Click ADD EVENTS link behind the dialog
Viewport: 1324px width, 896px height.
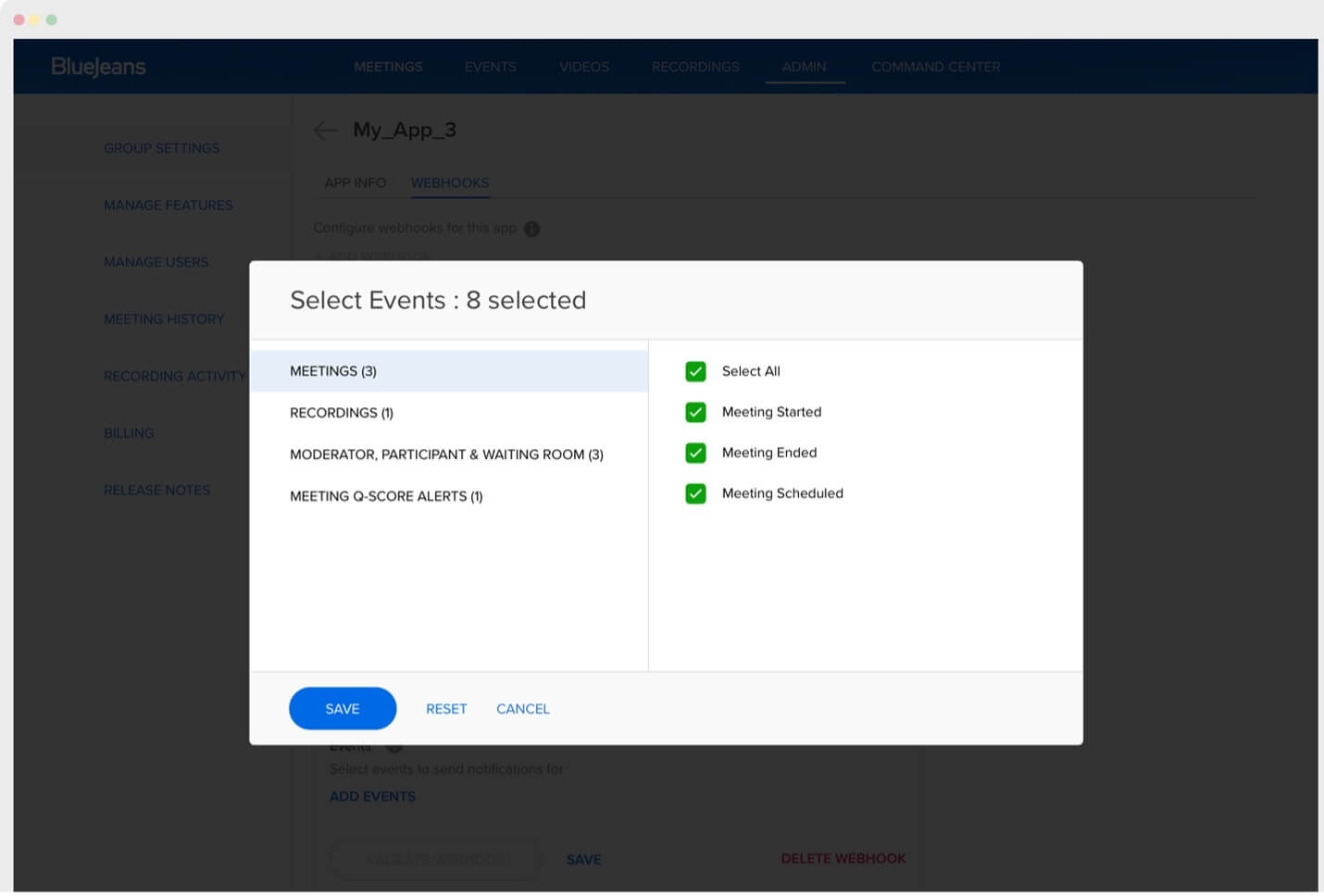click(372, 796)
